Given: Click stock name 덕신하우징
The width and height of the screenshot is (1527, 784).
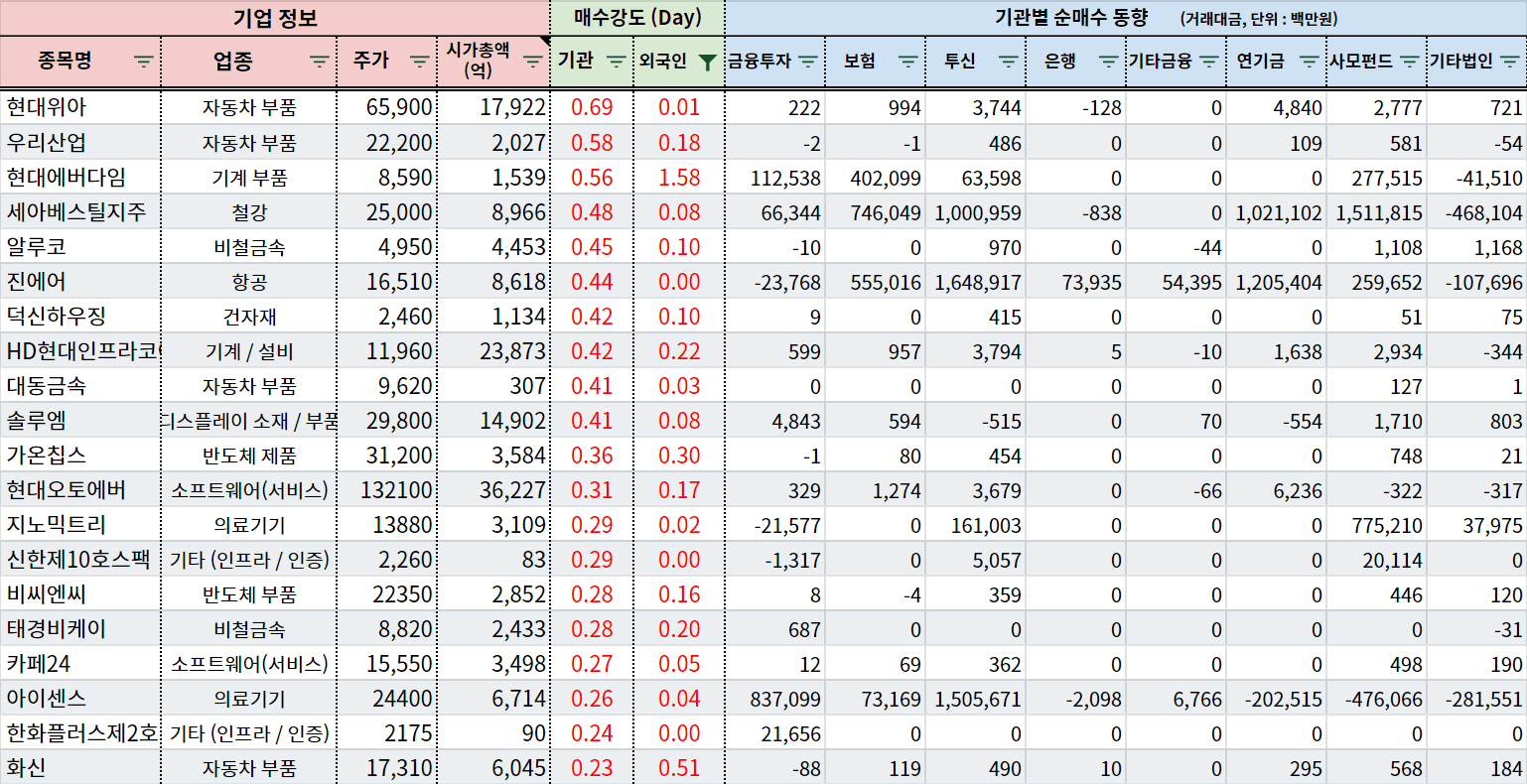Looking at the screenshot, I should click(57, 316).
